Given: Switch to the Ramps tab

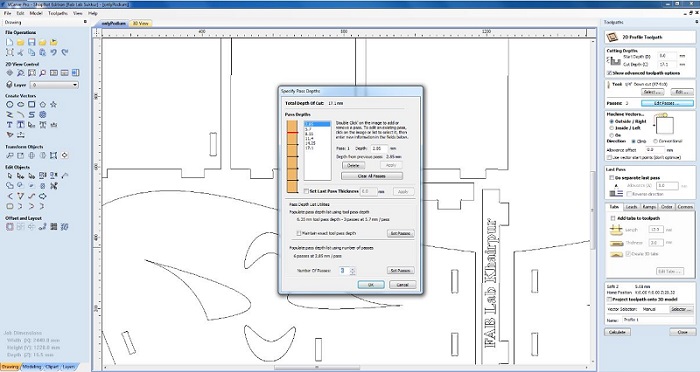Looking at the screenshot, I should click(x=649, y=207).
